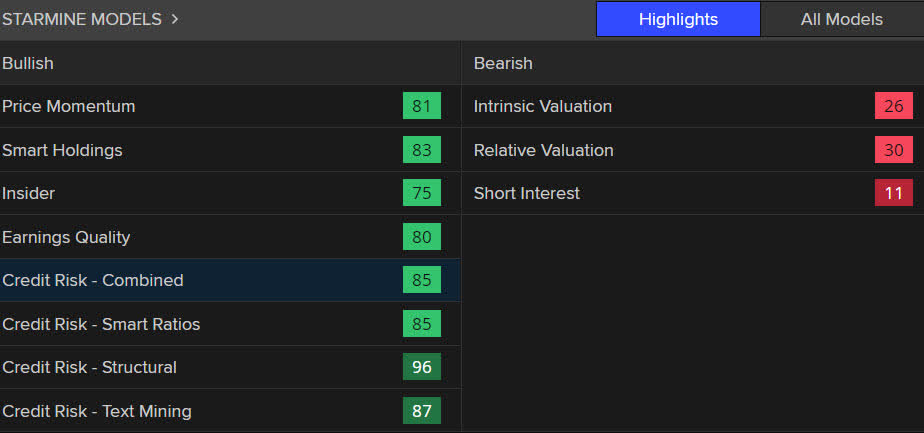Click the dark red 11 Short Interest score
This screenshot has width=924, height=433.
tap(894, 193)
